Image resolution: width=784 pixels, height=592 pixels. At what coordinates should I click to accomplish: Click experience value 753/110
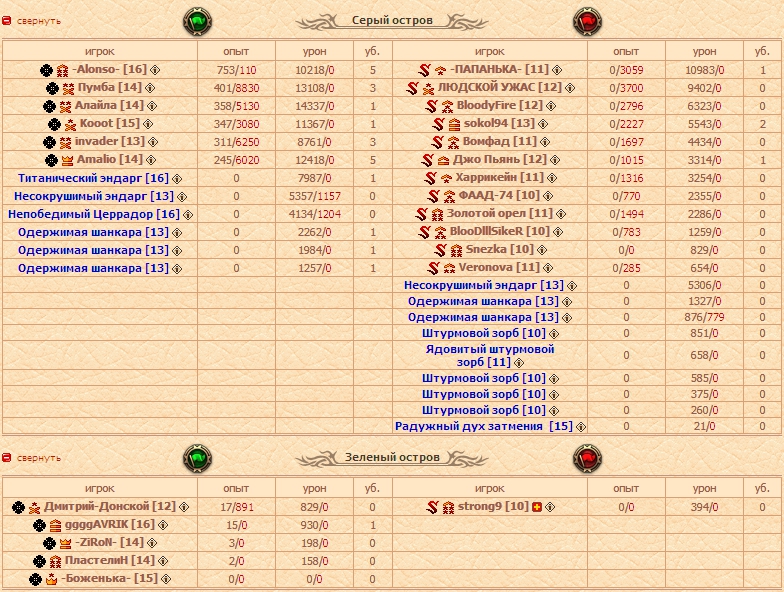point(236,70)
